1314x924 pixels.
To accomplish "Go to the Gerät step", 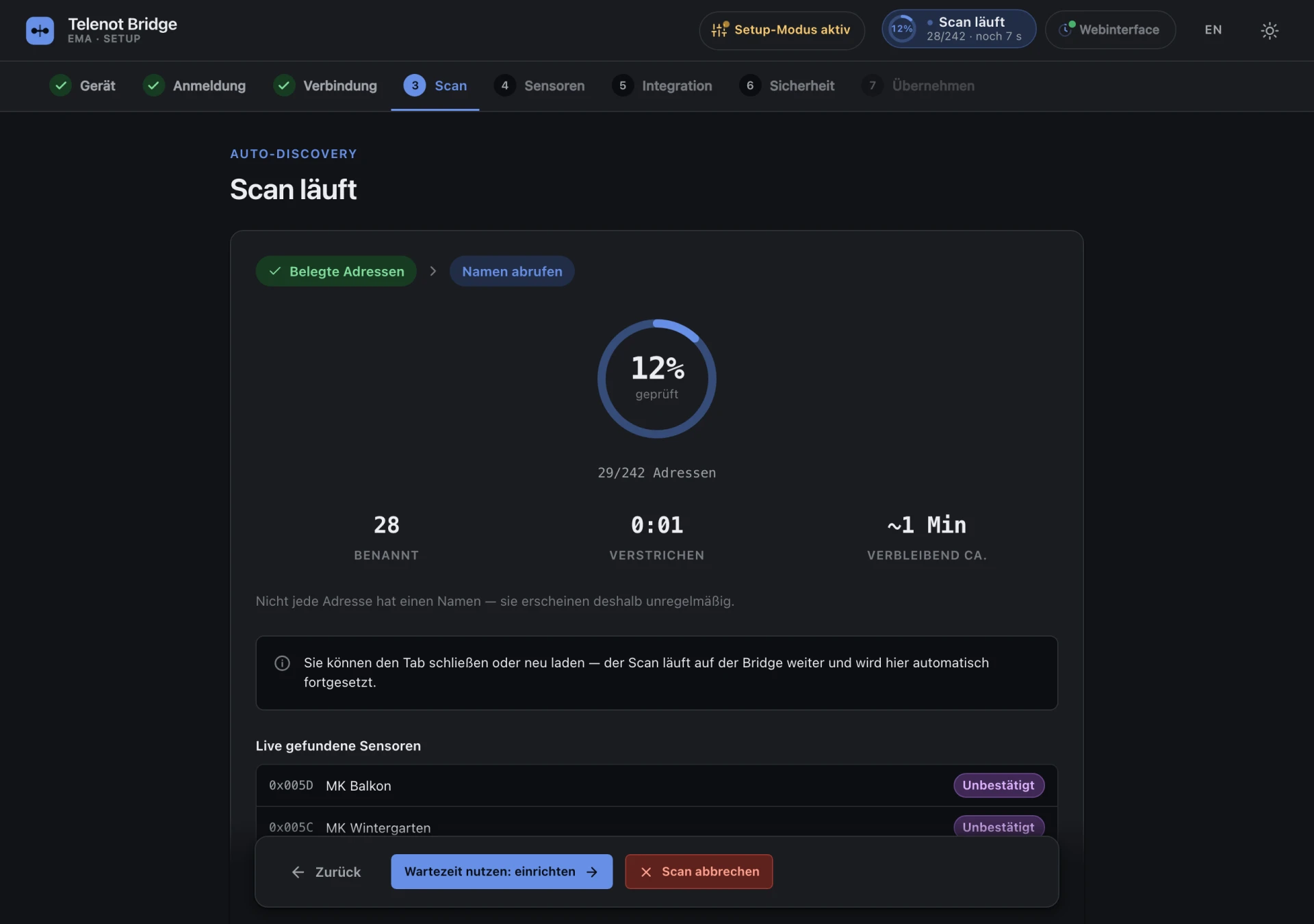I will click(x=82, y=86).
